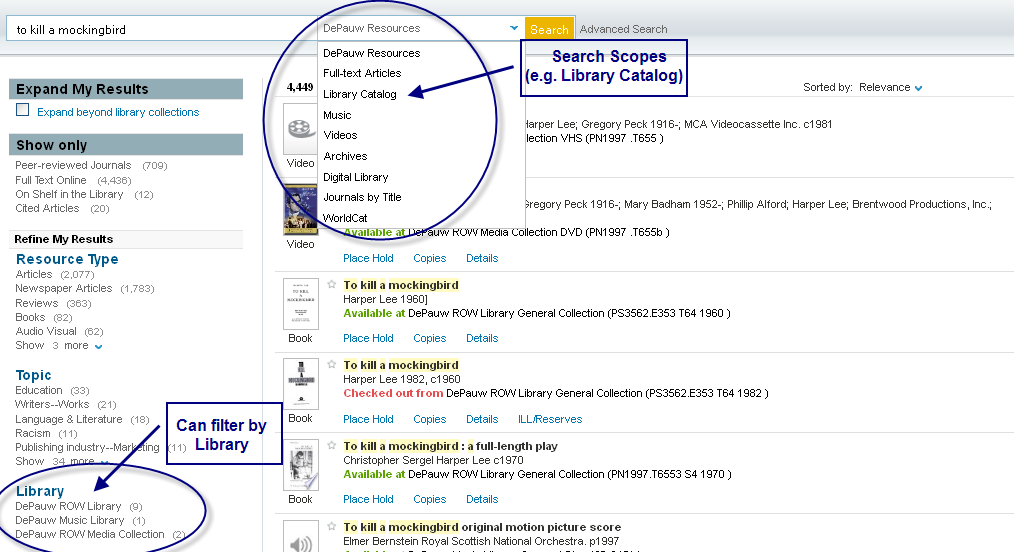Star the full-length play result
1014x552 pixels.
coord(332,445)
